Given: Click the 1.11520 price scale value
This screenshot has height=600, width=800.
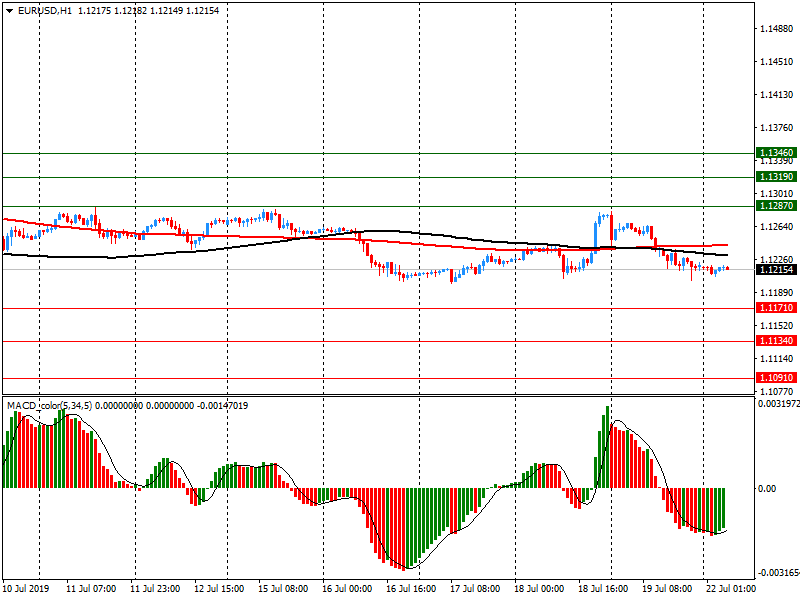Looking at the screenshot, I should [x=777, y=326].
